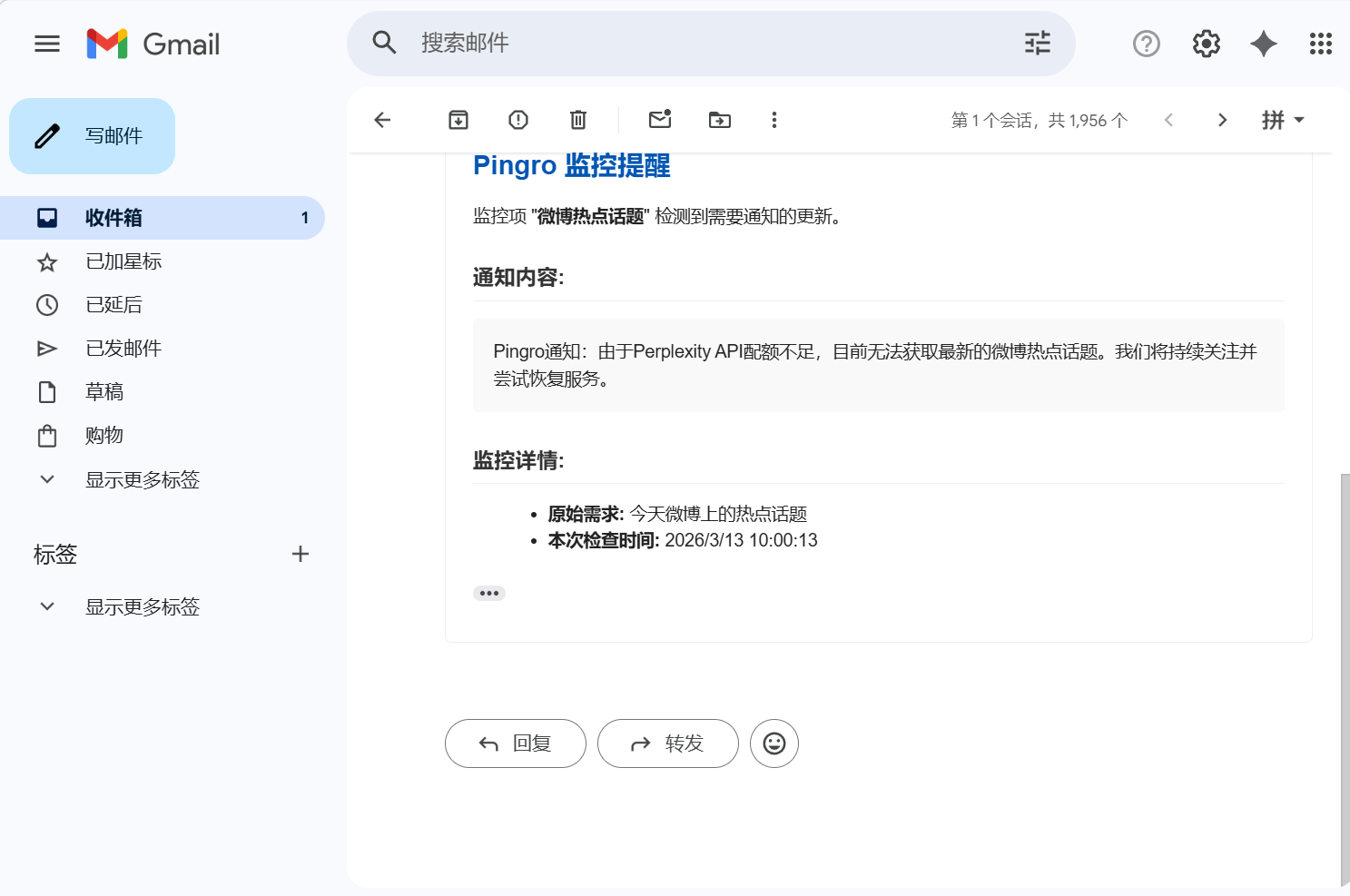Image resolution: width=1350 pixels, height=896 pixels.
Task: Click the 回复 reply button
Action: coord(516,743)
